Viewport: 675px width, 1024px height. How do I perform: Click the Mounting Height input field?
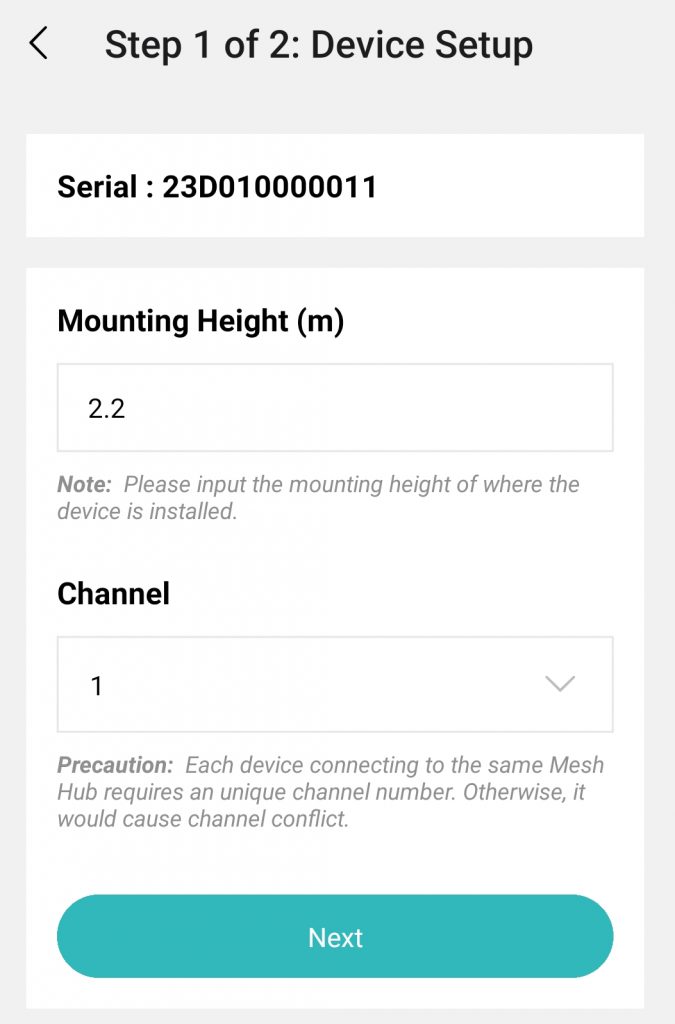[x=335, y=407]
